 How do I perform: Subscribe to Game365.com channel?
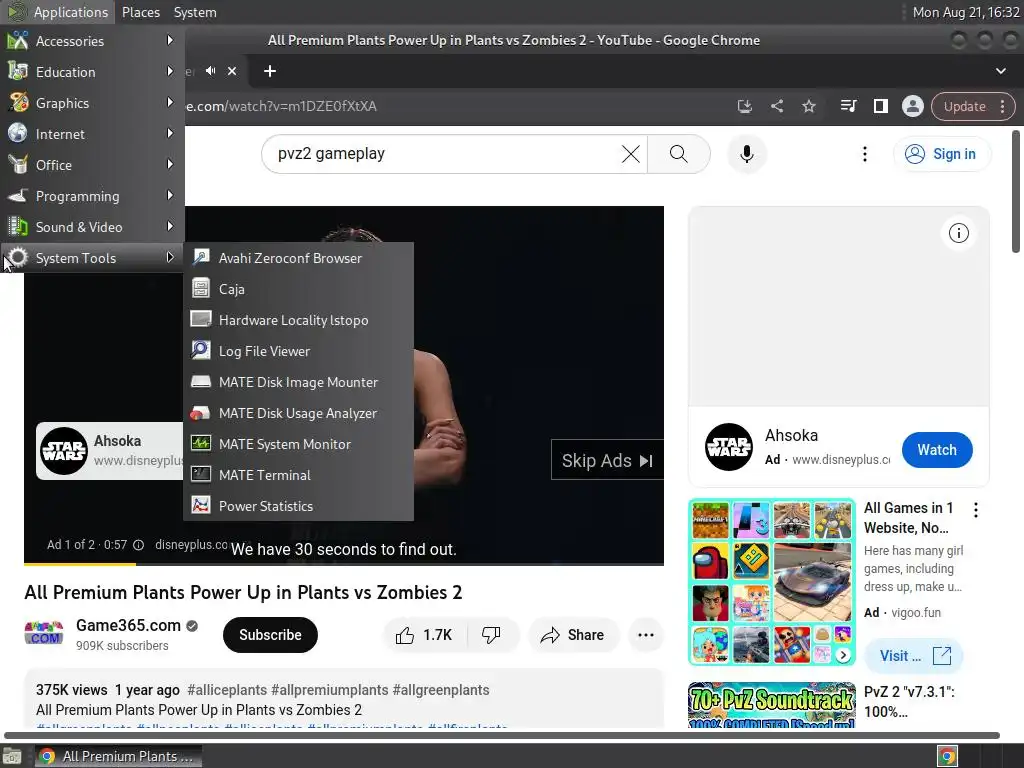[270, 635]
